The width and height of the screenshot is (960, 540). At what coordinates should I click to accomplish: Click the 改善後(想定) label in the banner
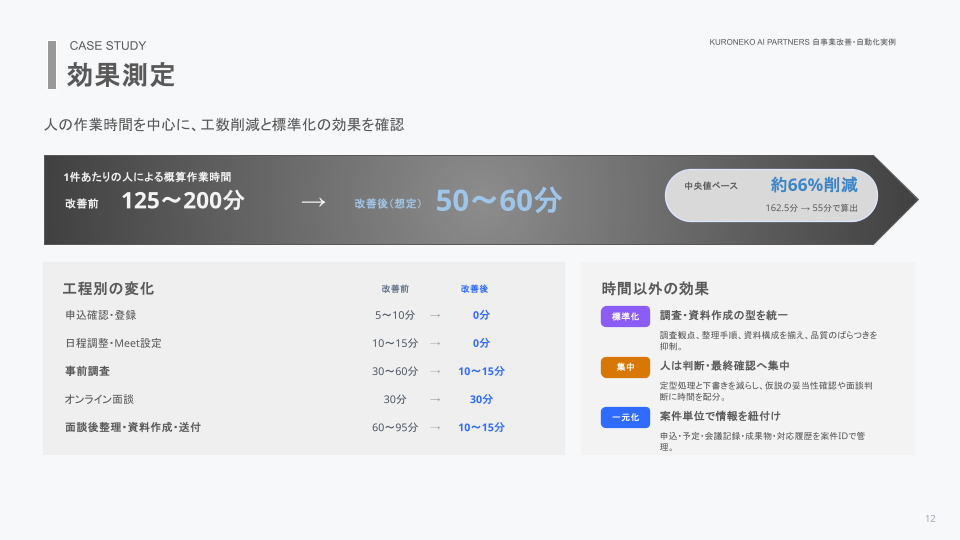[x=388, y=203]
